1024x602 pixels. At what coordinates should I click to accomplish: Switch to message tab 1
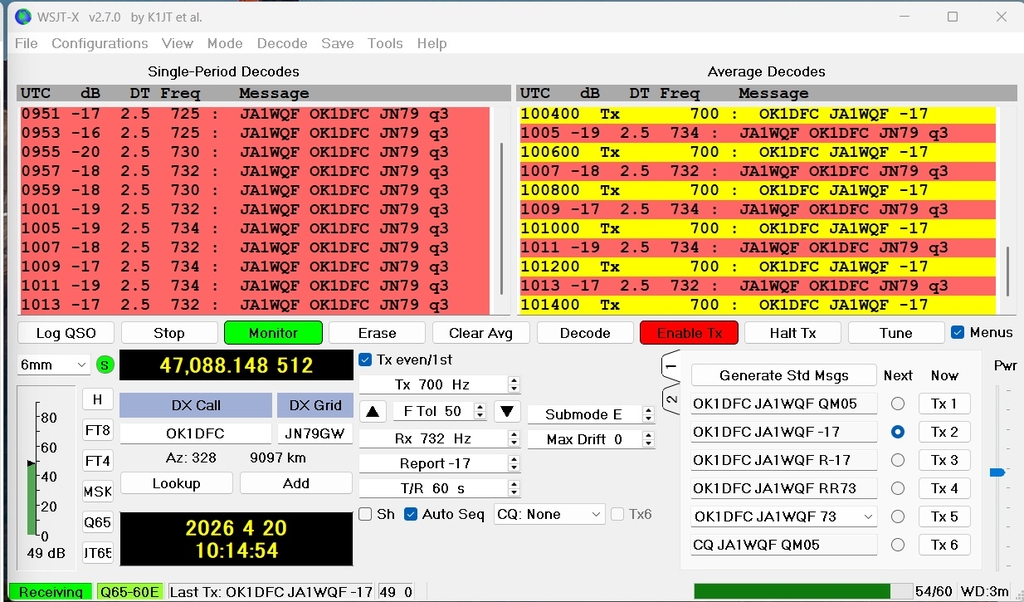click(671, 366)
